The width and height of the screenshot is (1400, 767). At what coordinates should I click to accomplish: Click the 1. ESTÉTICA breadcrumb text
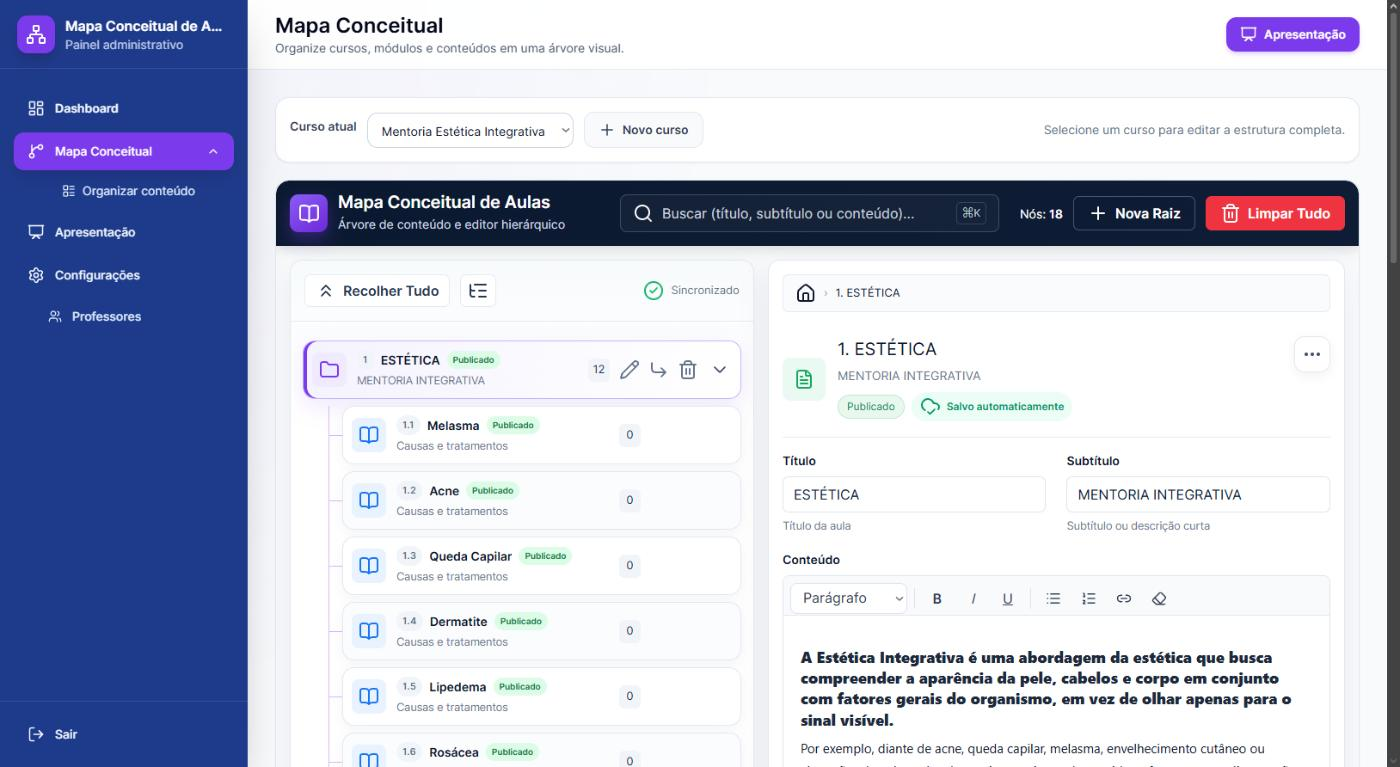868,293
